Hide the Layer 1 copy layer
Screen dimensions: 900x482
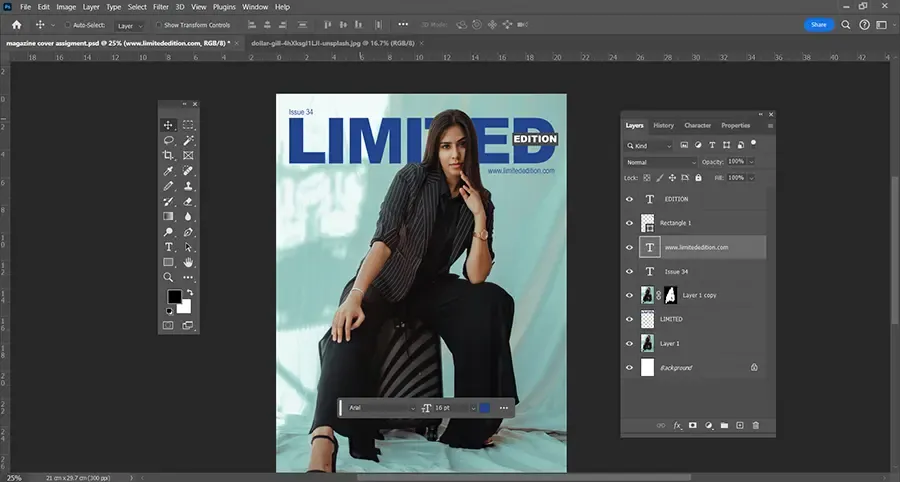630,296
